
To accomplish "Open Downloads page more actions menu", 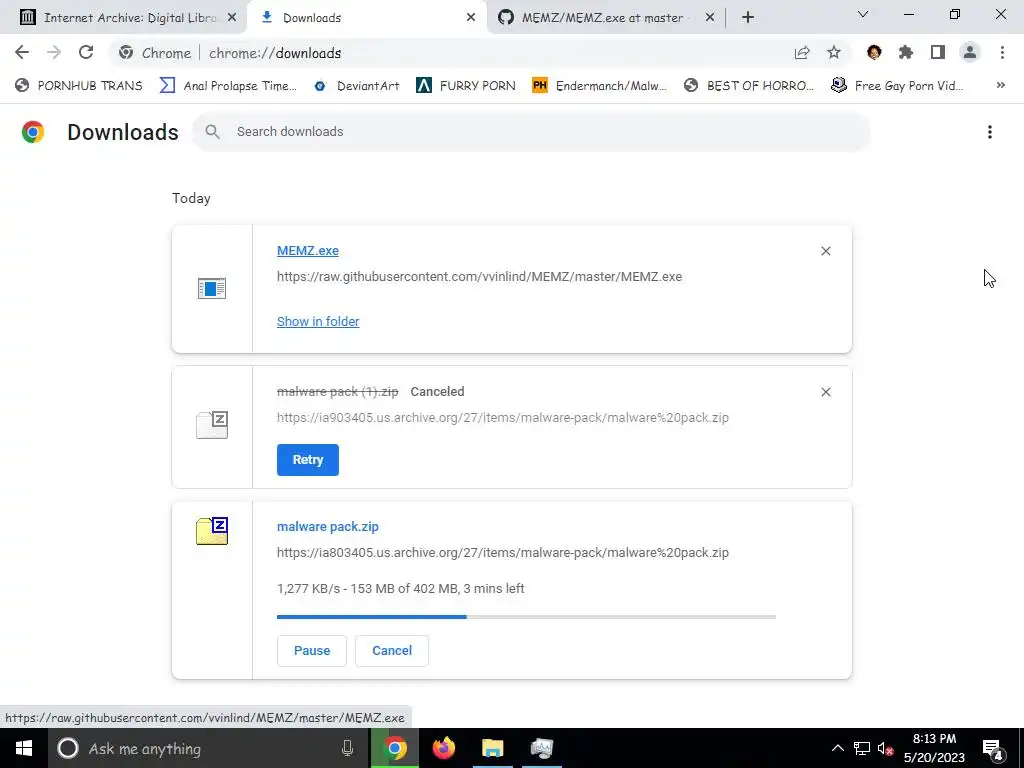I will pyautogui.click(x=990, y=132).
